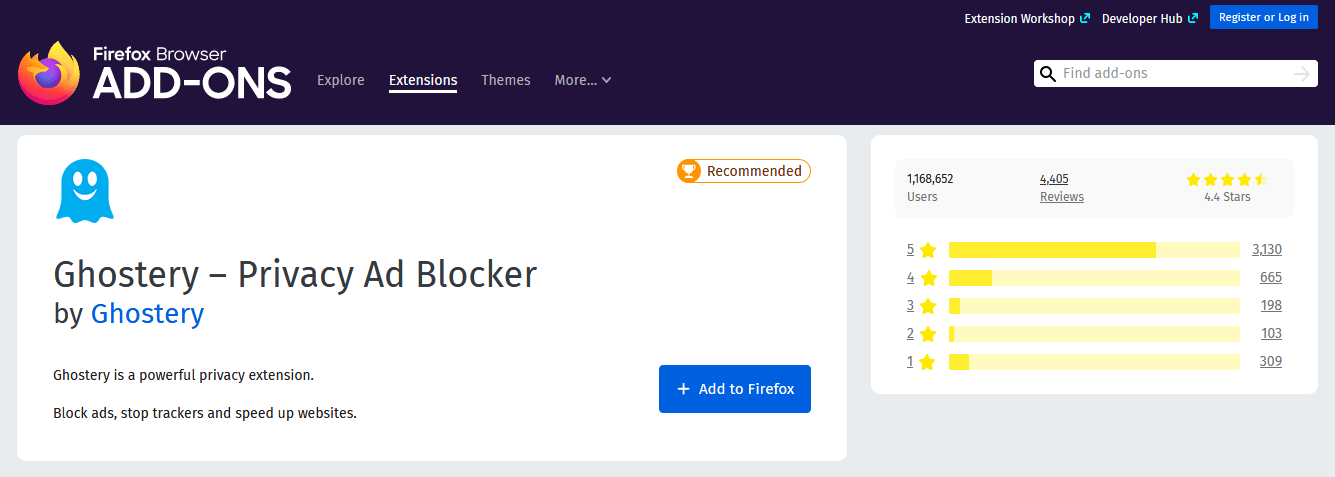Viewport: 1335px width, 477px height.
Task: Click the 1-star rating row star
Action: pos(928,362)
